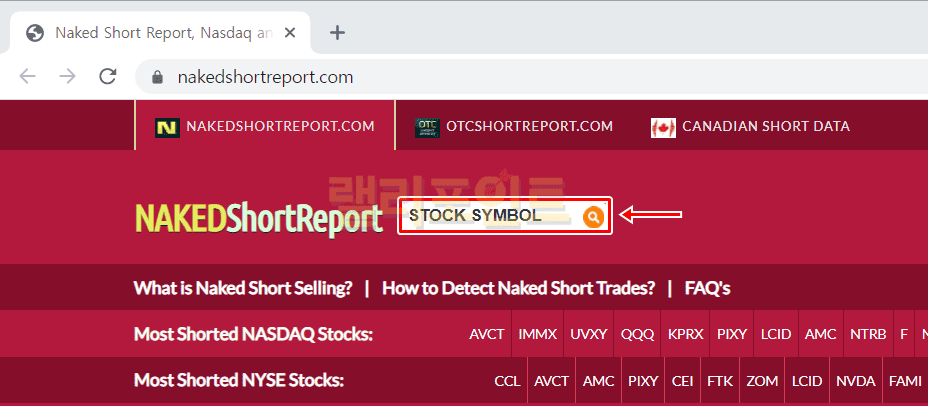Screen dimensions: 928x406
Task: Open "What is Naked Short Selling?" link
Action: [243, 289]
